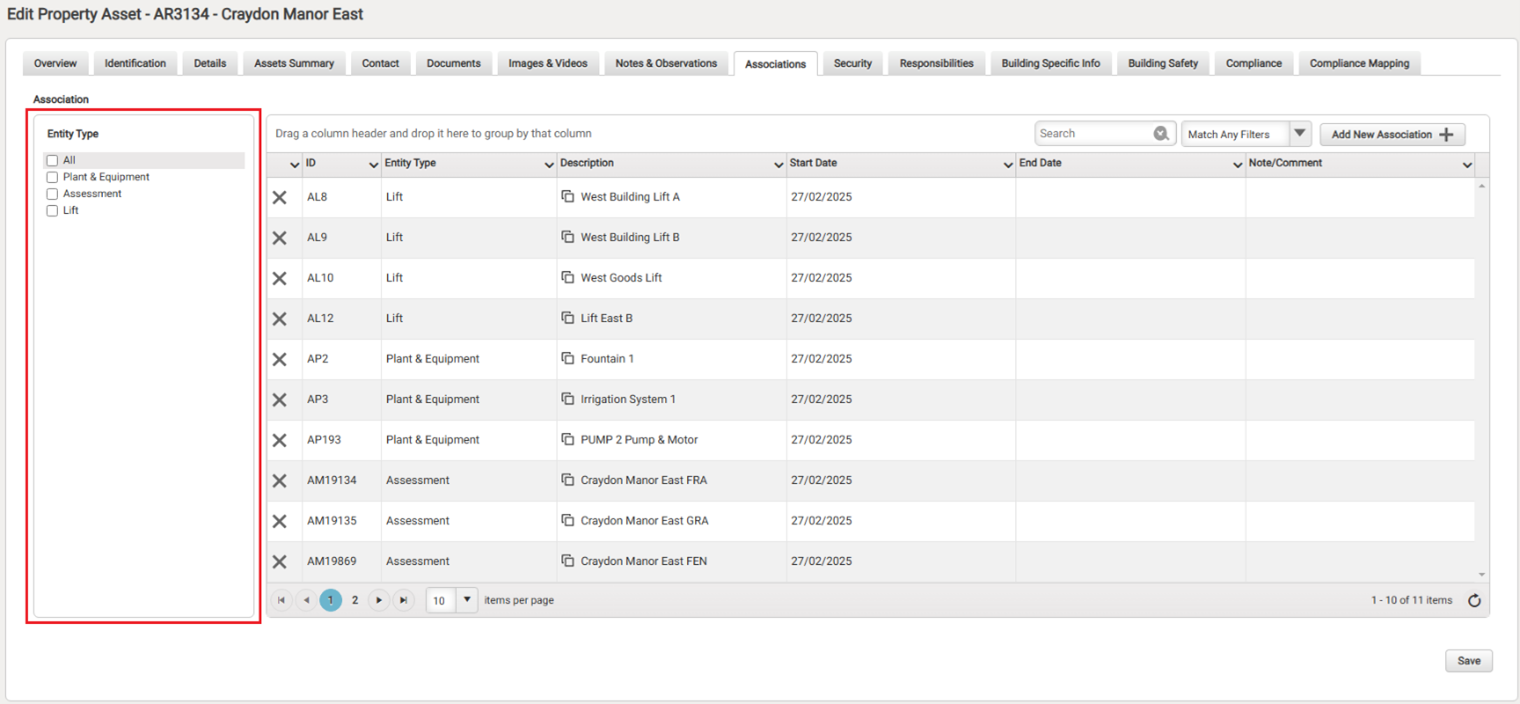The image size is (1520, 704).
Task: Tick the All entity type checkbox
Action: 52,160
